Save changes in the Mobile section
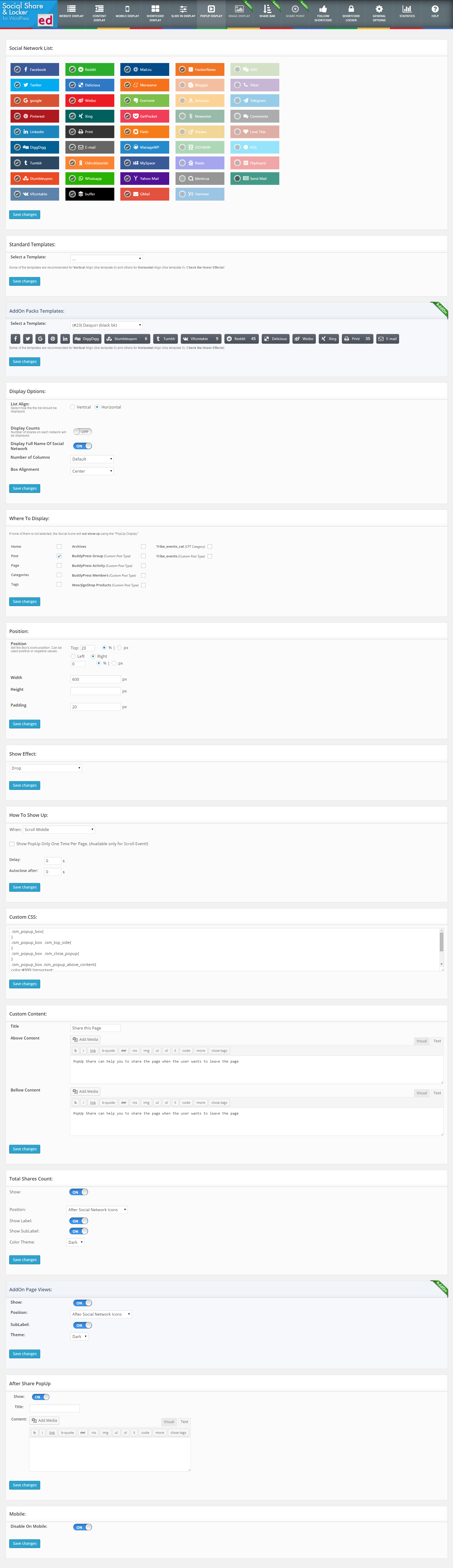The height and width of the screenshot is (1568, 453). pyautogui.click(x=25, y=1544)
